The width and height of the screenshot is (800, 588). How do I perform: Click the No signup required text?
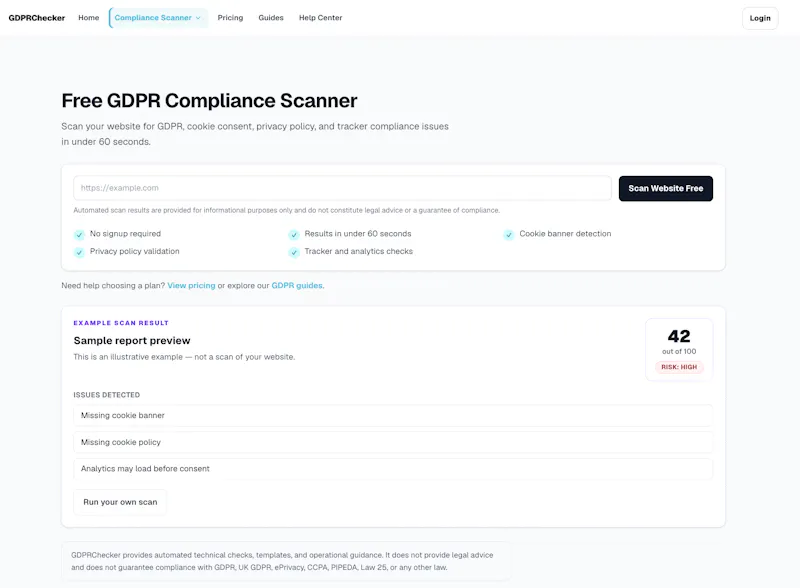125,234
